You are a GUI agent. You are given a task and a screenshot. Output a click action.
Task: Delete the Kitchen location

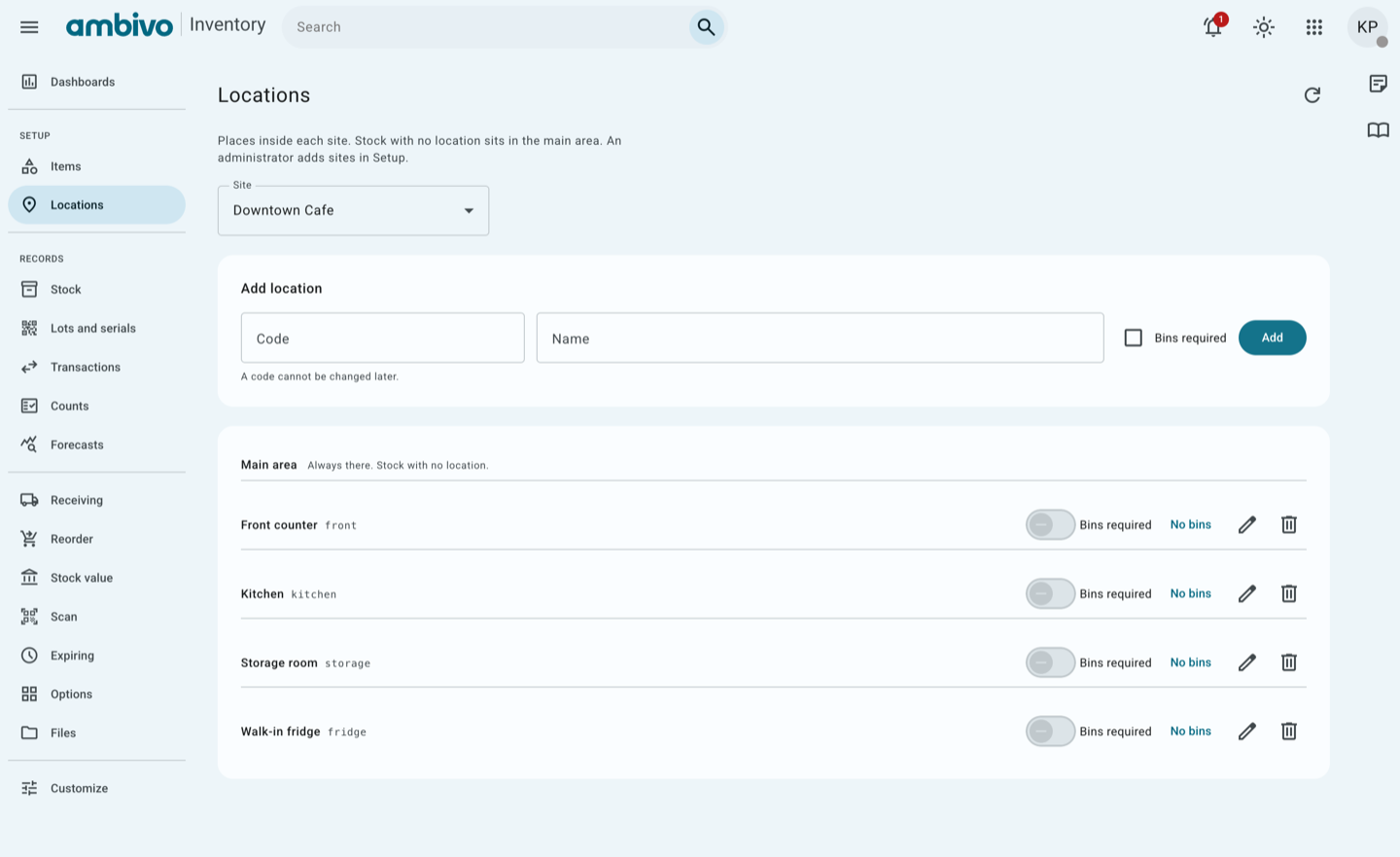[1289, 594]
